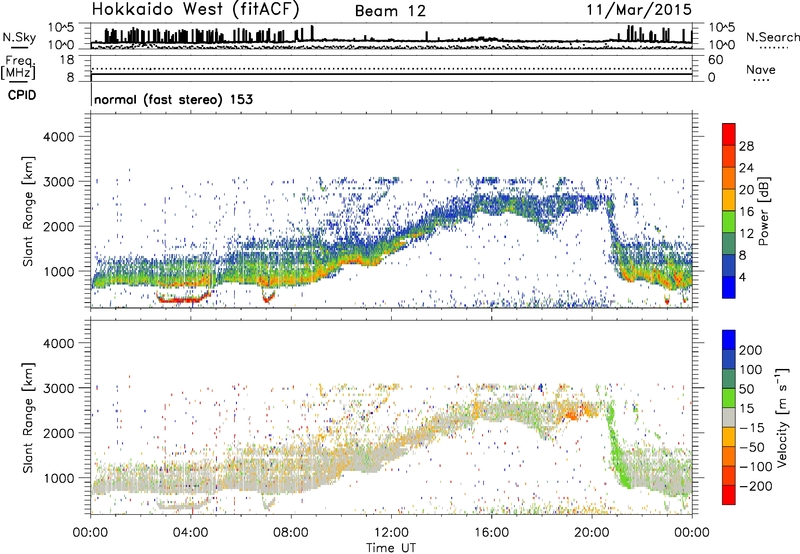Click 'normal (fast stereo) 153' text
800x554 pixels.
pos(173,99)
